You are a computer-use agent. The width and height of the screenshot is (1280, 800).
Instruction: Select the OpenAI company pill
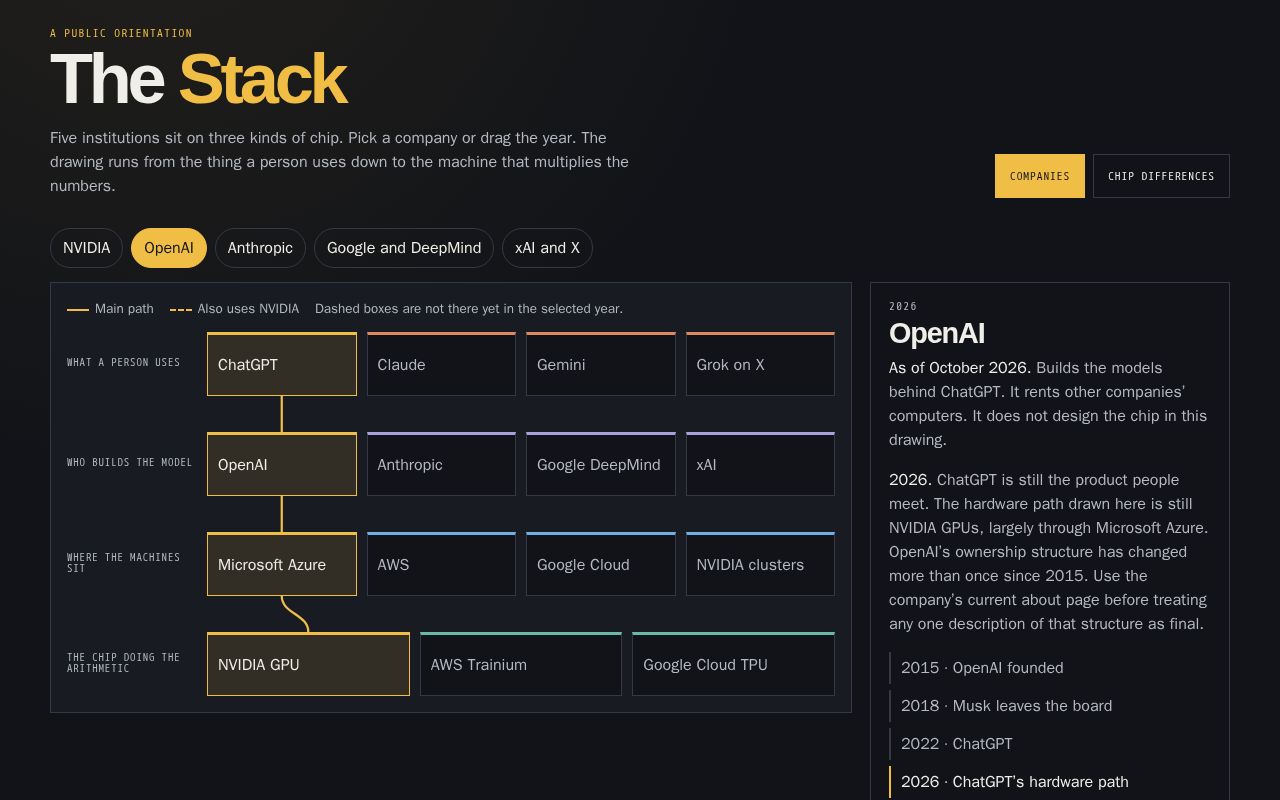169,248
